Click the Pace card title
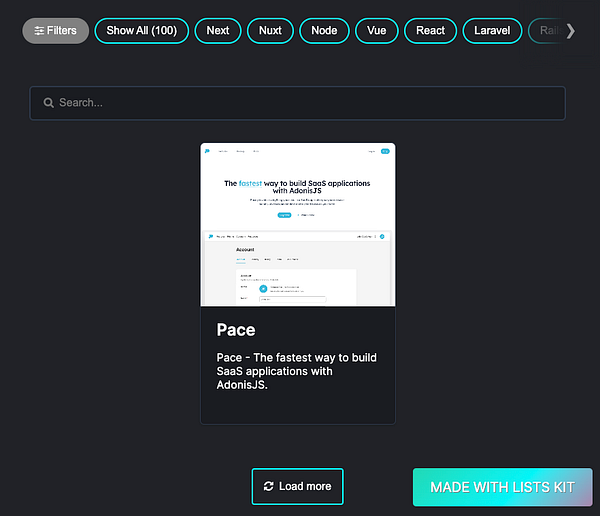600x516 pixels. 236,330
